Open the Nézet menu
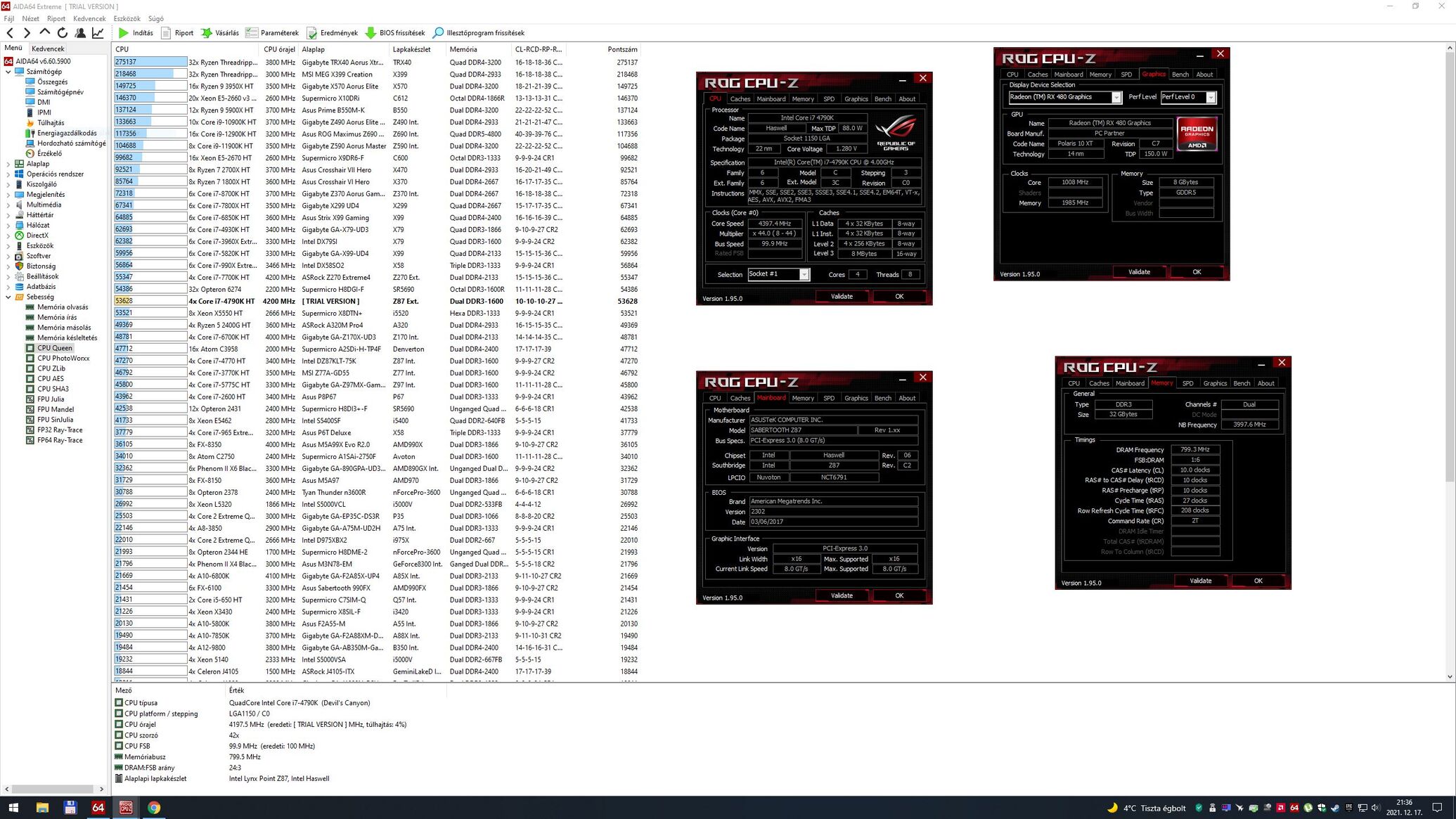The width and height of the screenshot is (1456, 819). click(x=30, y=19)
